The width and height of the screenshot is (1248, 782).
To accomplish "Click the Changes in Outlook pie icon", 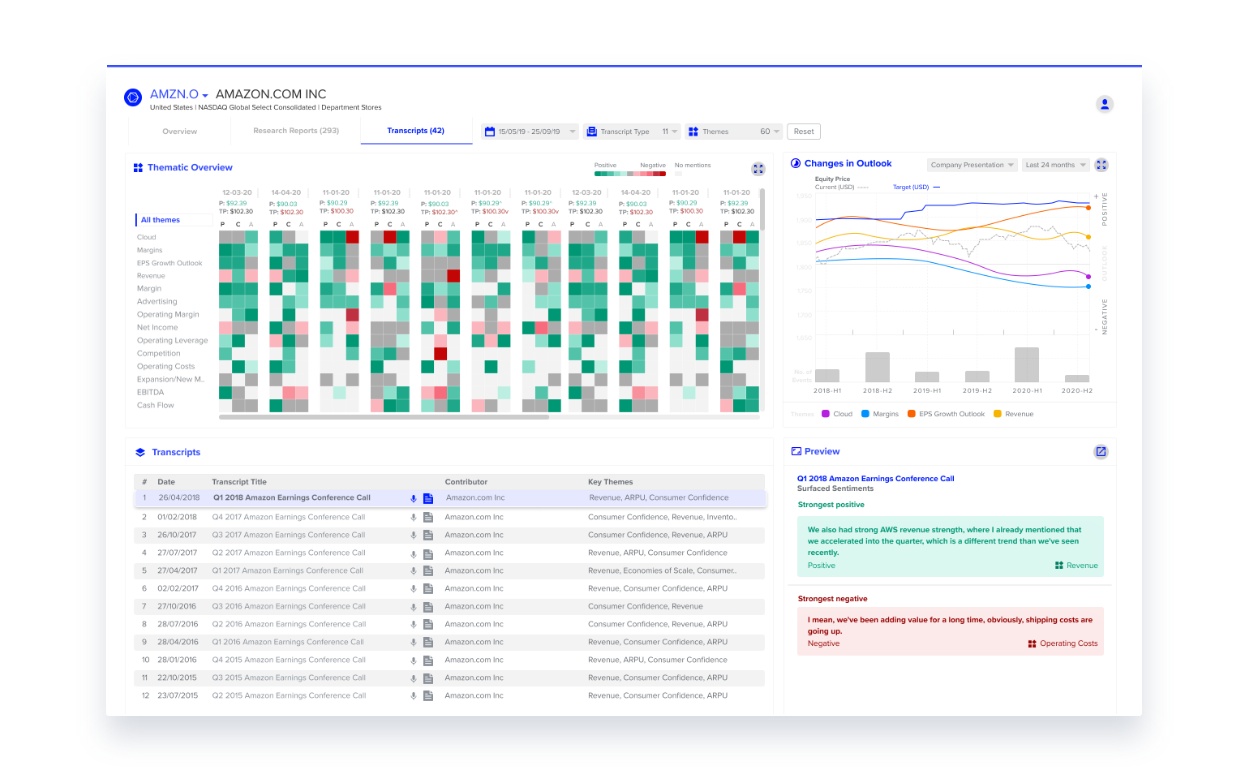I will [796, 163].
